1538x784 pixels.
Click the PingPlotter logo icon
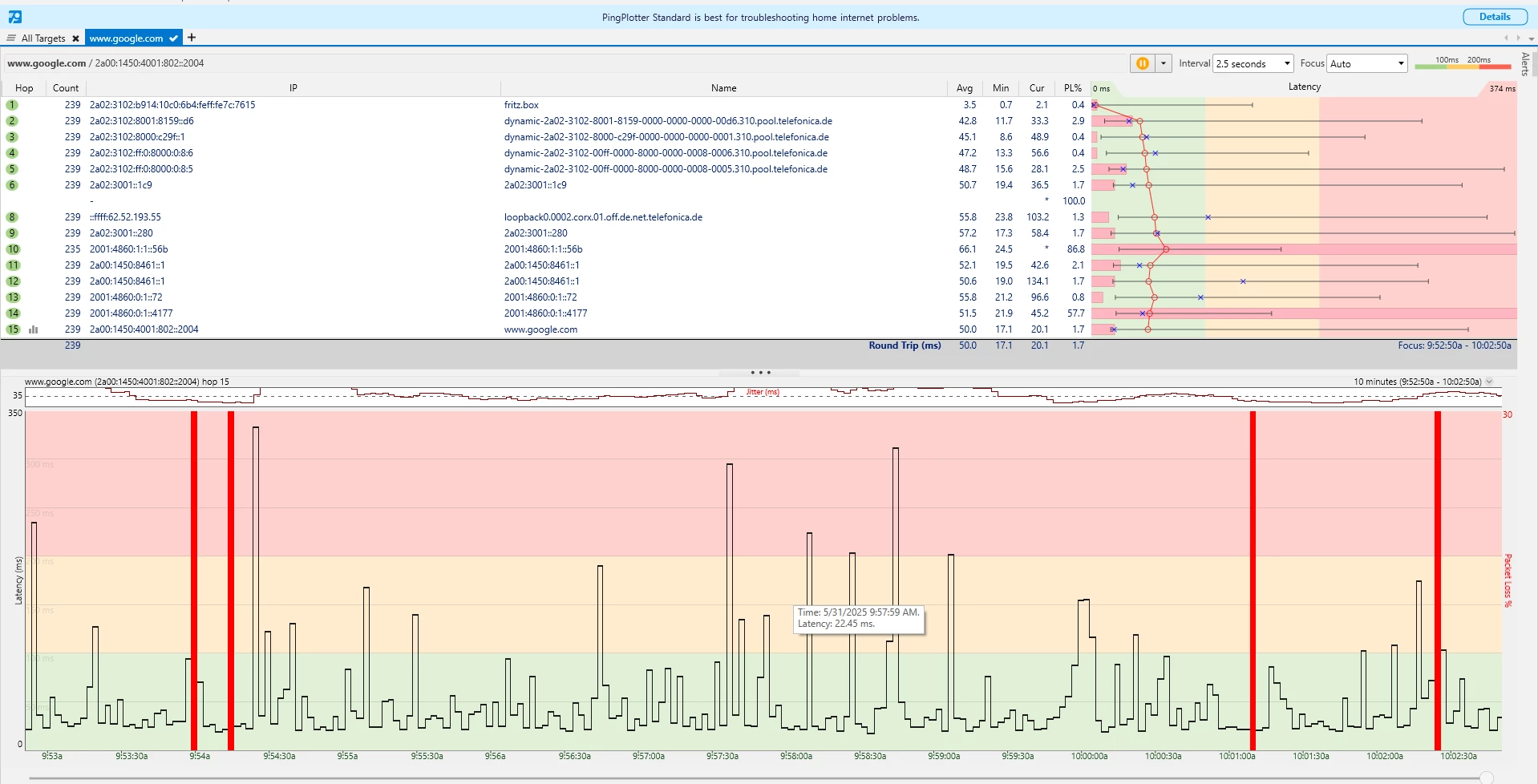pyautogui.click(x=14, y=17)
